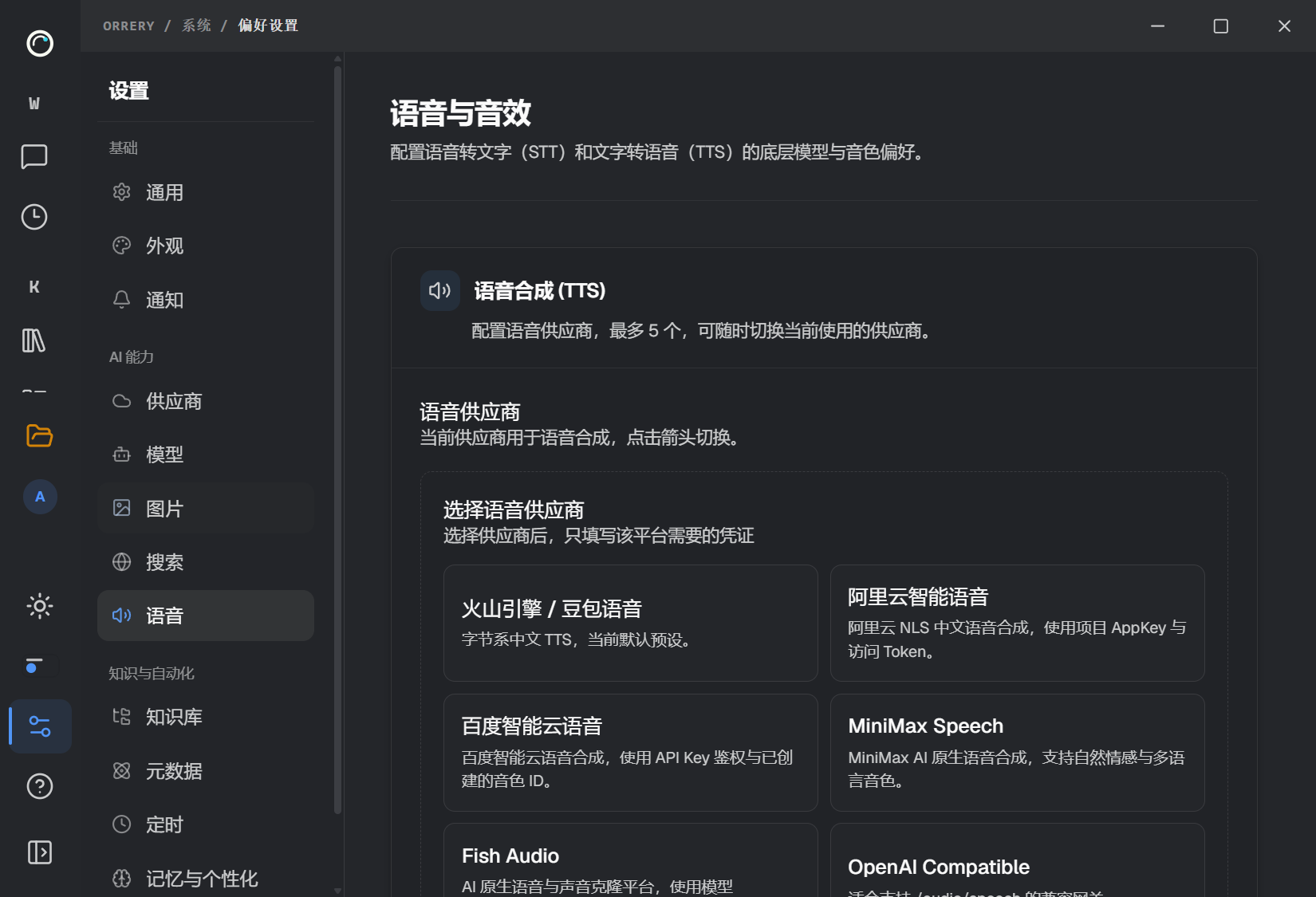
Task: Click the speaker icon beside 语音 in the sidebar
Action: tap(121, 616)
